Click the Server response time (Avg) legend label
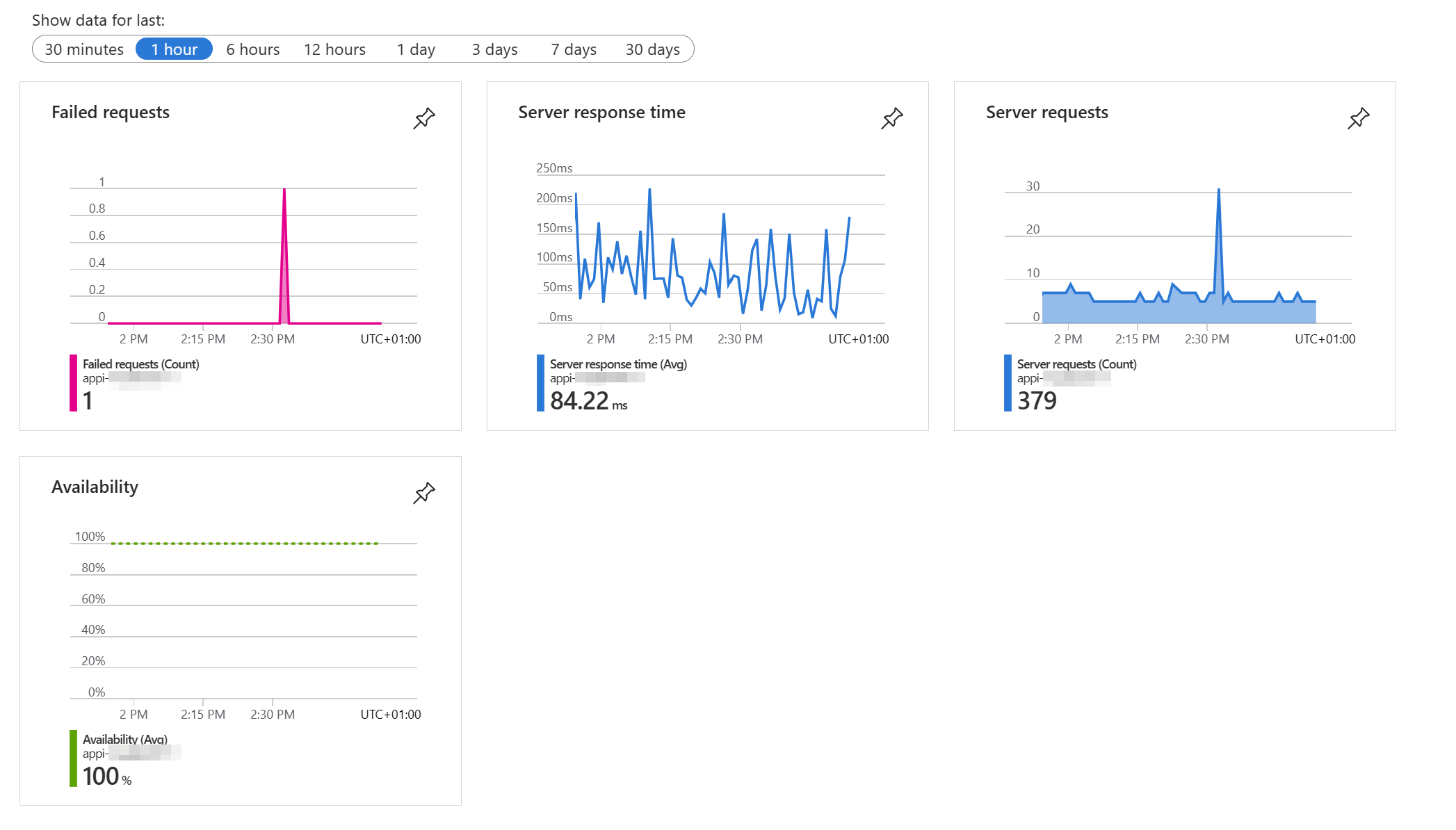1456x830 pixels. 618,364
